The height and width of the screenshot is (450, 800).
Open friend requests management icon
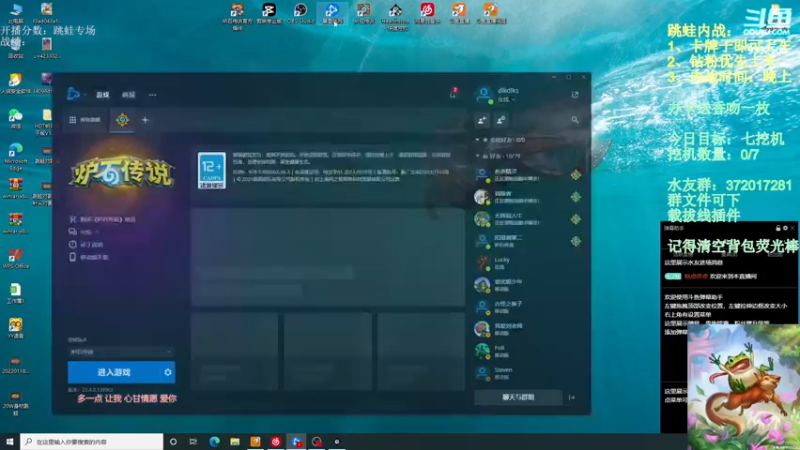pos(501,120)
